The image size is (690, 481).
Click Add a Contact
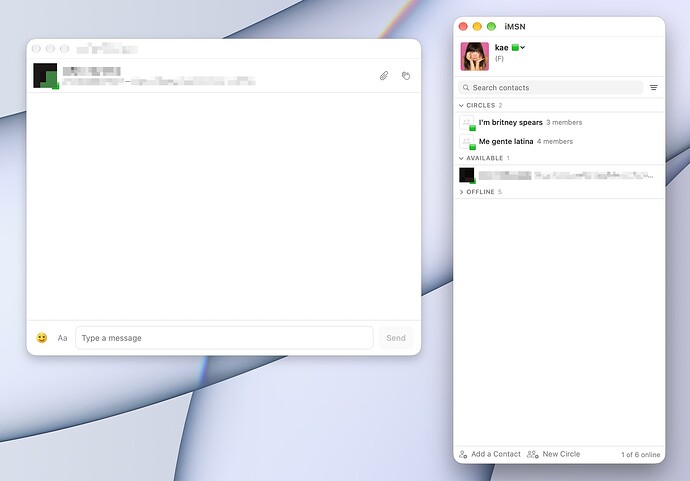click(x=490, y=454)
